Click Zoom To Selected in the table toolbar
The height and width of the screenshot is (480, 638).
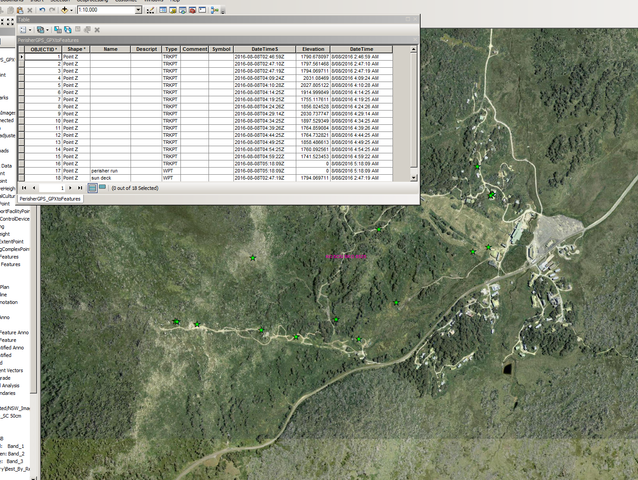click(x=87, y=30)
